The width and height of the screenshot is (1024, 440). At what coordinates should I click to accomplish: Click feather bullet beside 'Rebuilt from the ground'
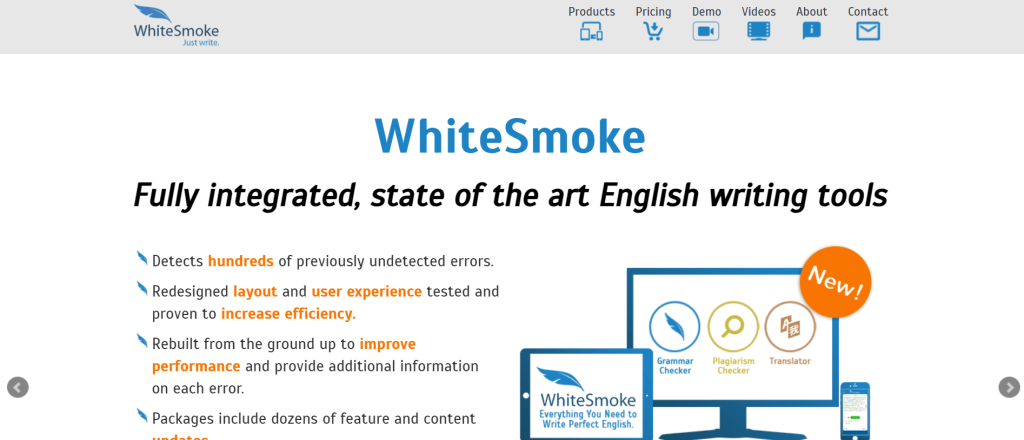142,341
